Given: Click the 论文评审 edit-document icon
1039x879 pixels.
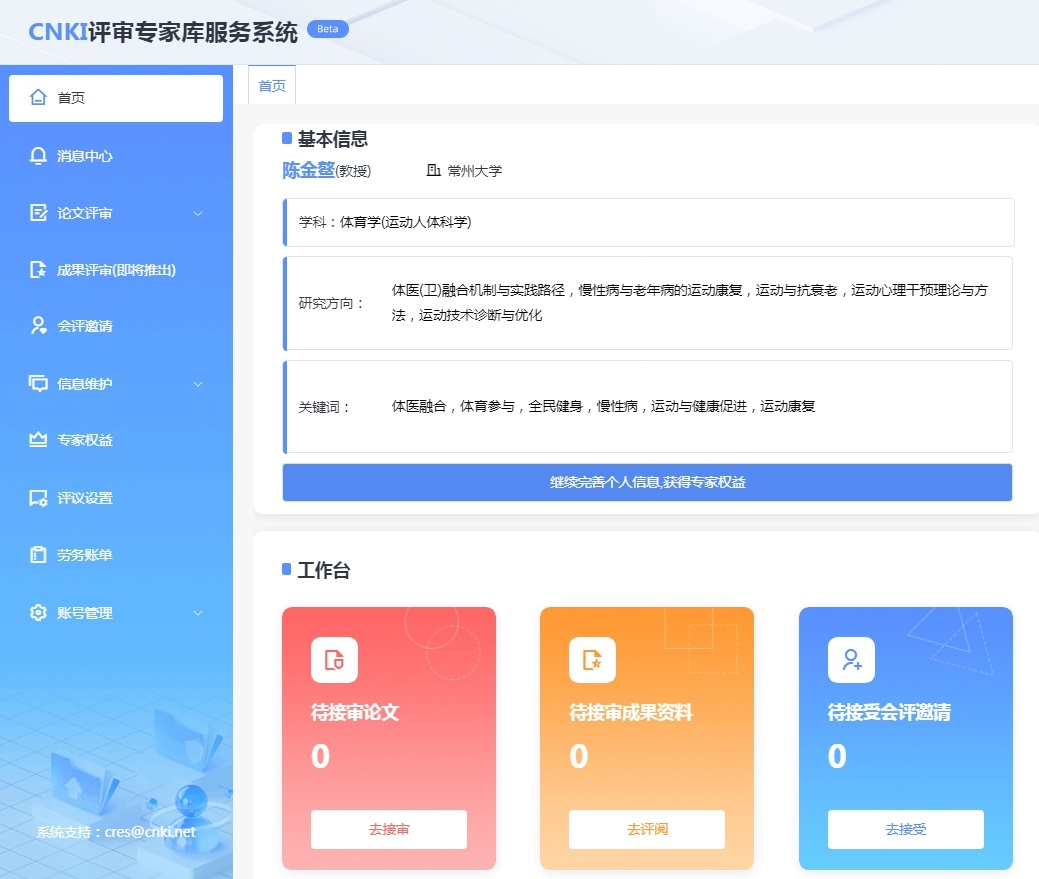Looking at the screenshot, I should click(x=39, y=213).
